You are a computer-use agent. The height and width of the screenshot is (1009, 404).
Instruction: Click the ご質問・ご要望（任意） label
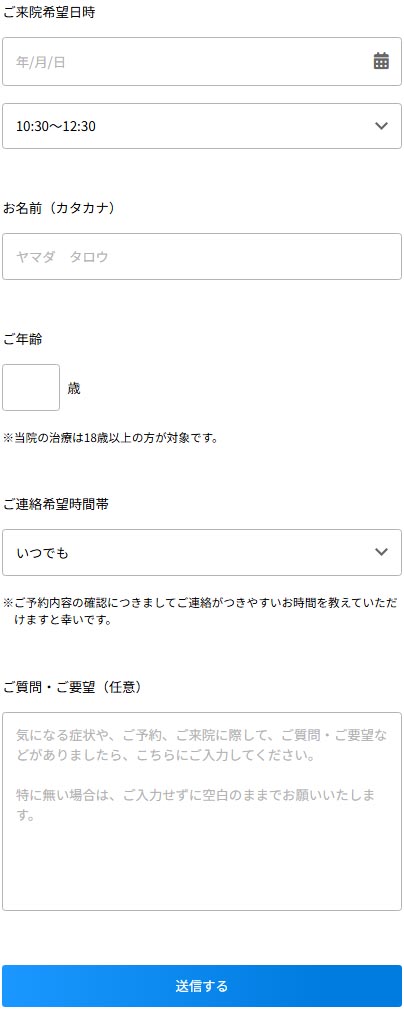72,687
